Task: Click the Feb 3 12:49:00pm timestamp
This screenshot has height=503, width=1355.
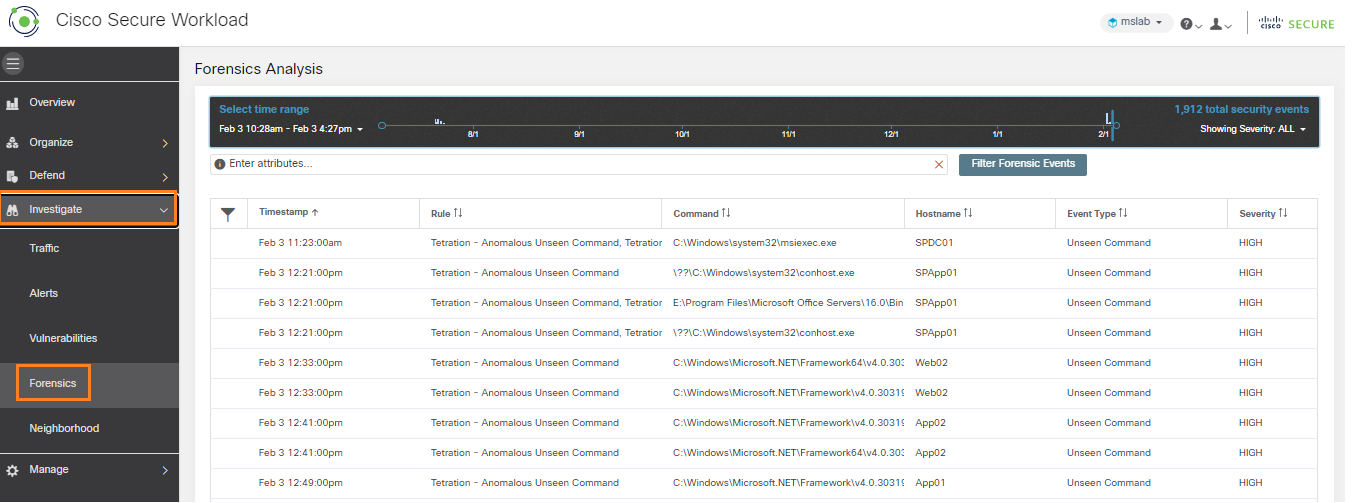Action: 300,483
